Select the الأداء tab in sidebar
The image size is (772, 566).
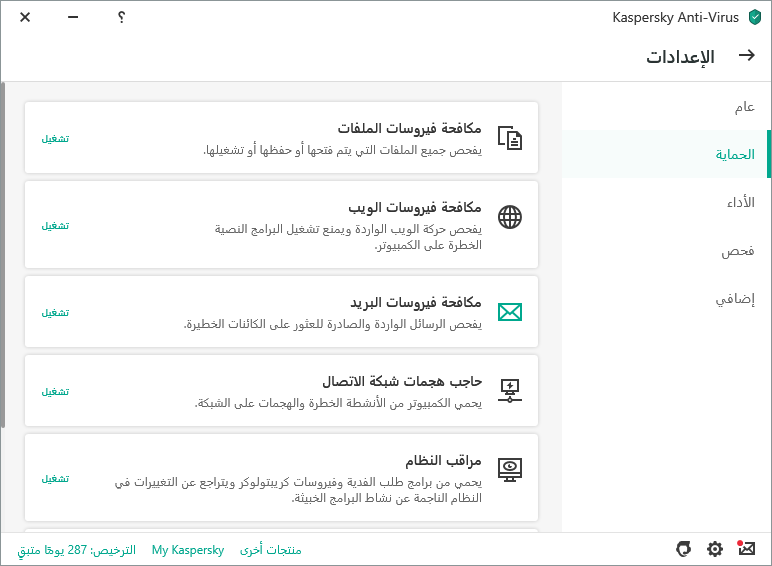coord(740,203)
